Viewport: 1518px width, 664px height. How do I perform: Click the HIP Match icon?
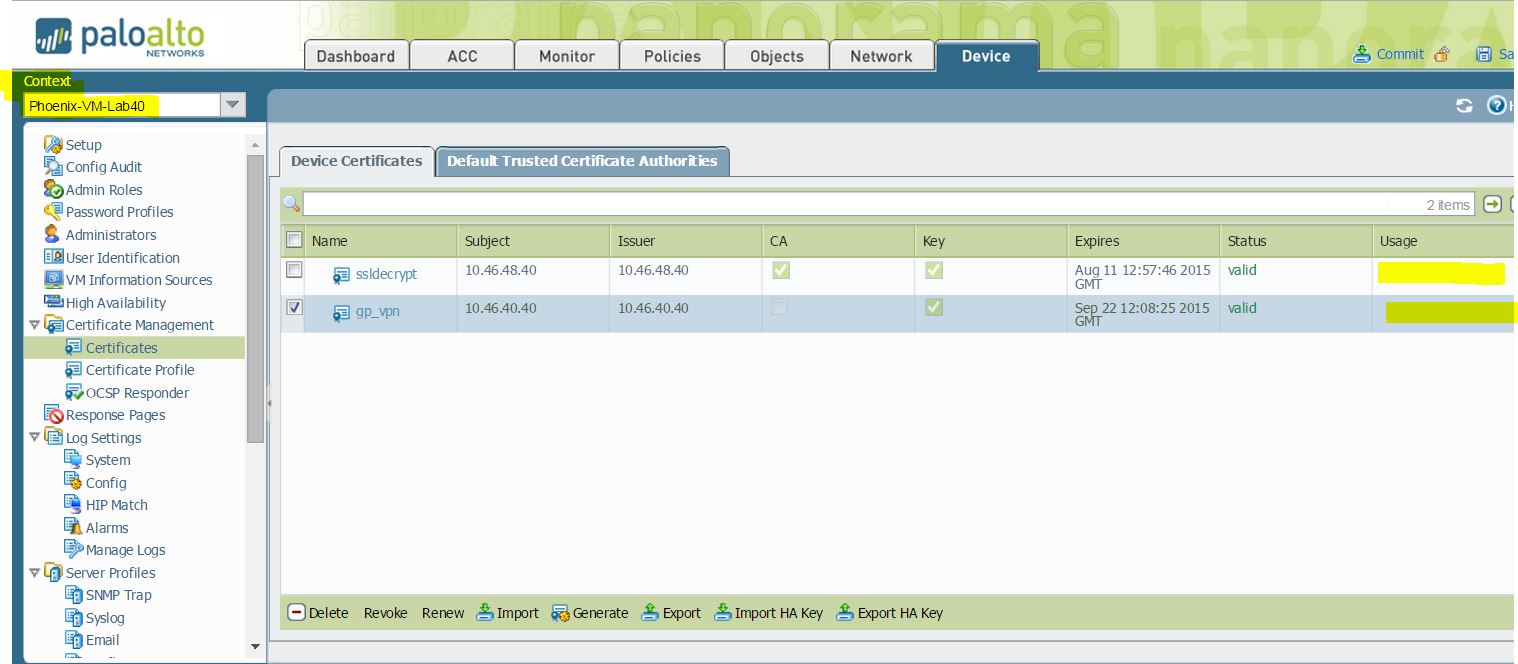tap(73, 505)
